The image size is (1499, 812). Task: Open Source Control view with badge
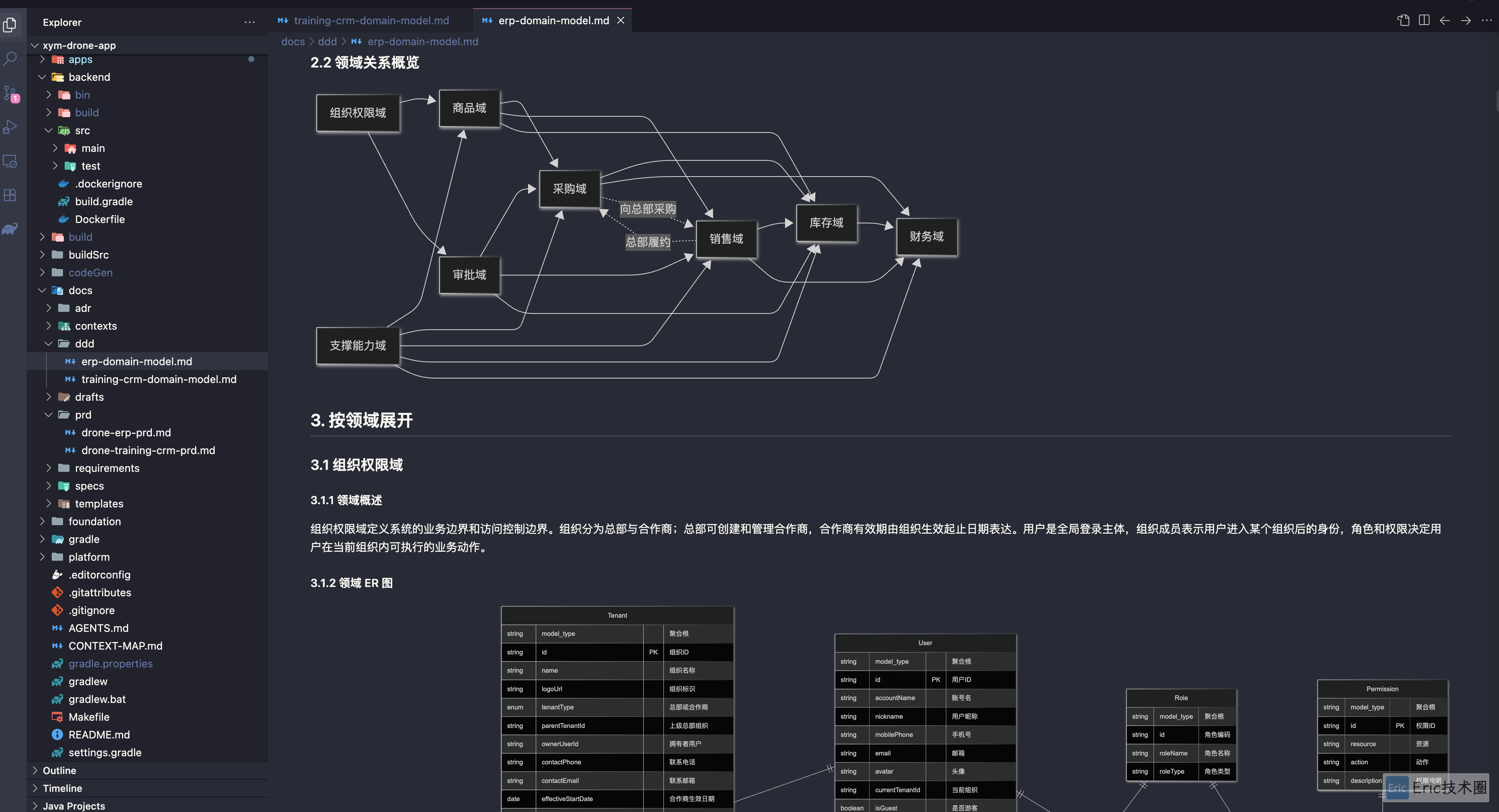click(x=10, y=93)
